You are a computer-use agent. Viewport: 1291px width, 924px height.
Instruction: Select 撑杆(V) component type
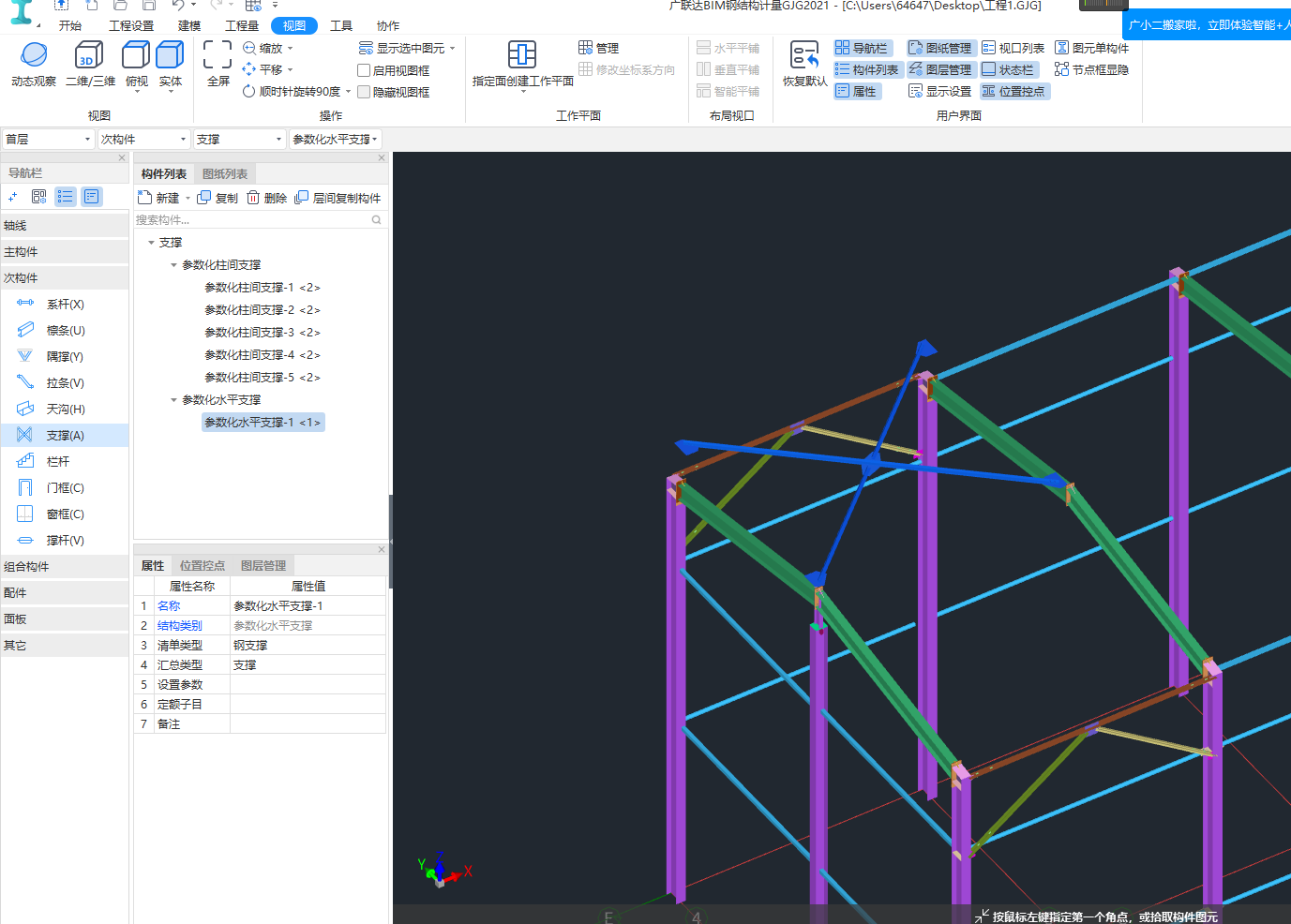coord(65,541)
